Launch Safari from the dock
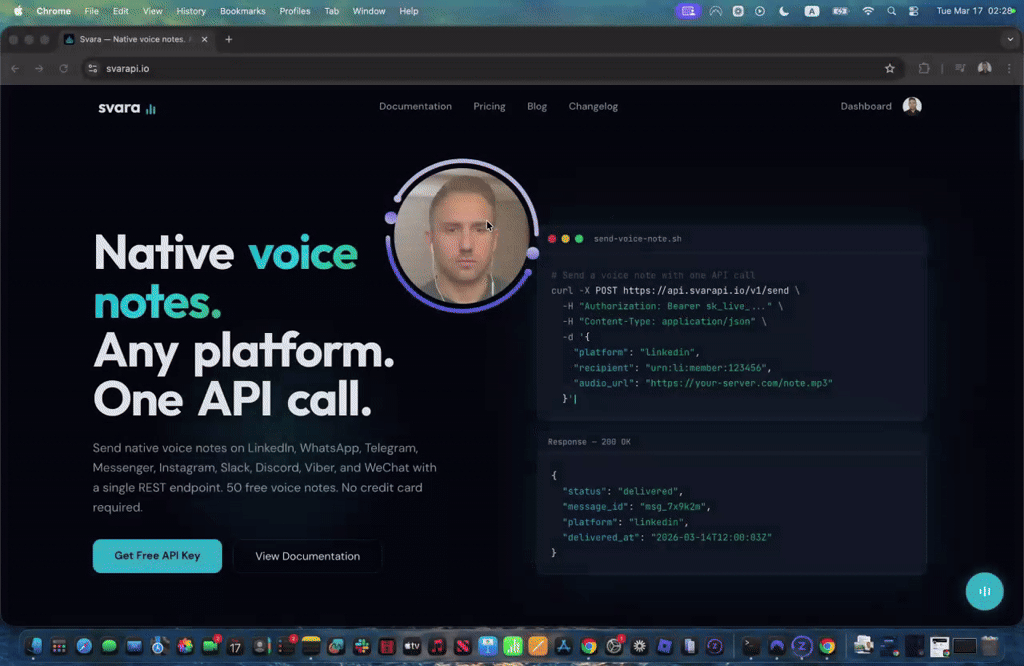1024x666 pixels. (84, 646)
